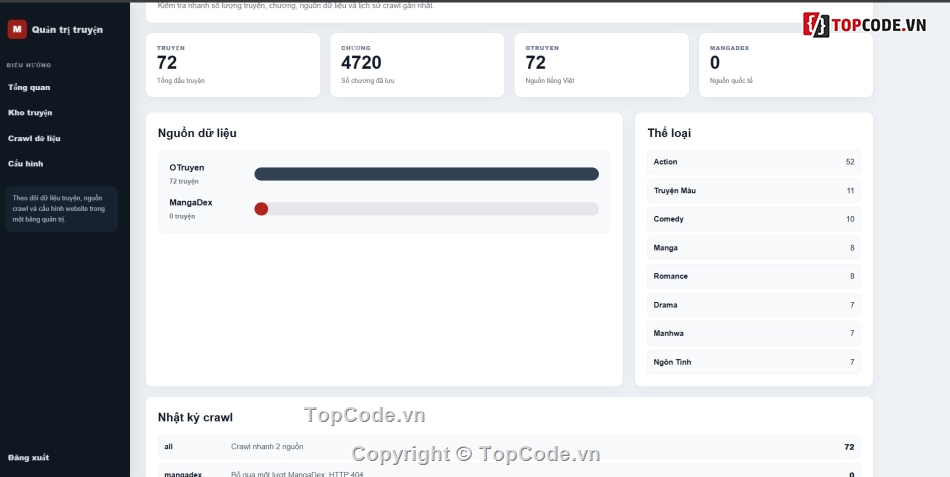Click the Thể loại heading
The image size is (950, 477).
(x=669, y=133)
